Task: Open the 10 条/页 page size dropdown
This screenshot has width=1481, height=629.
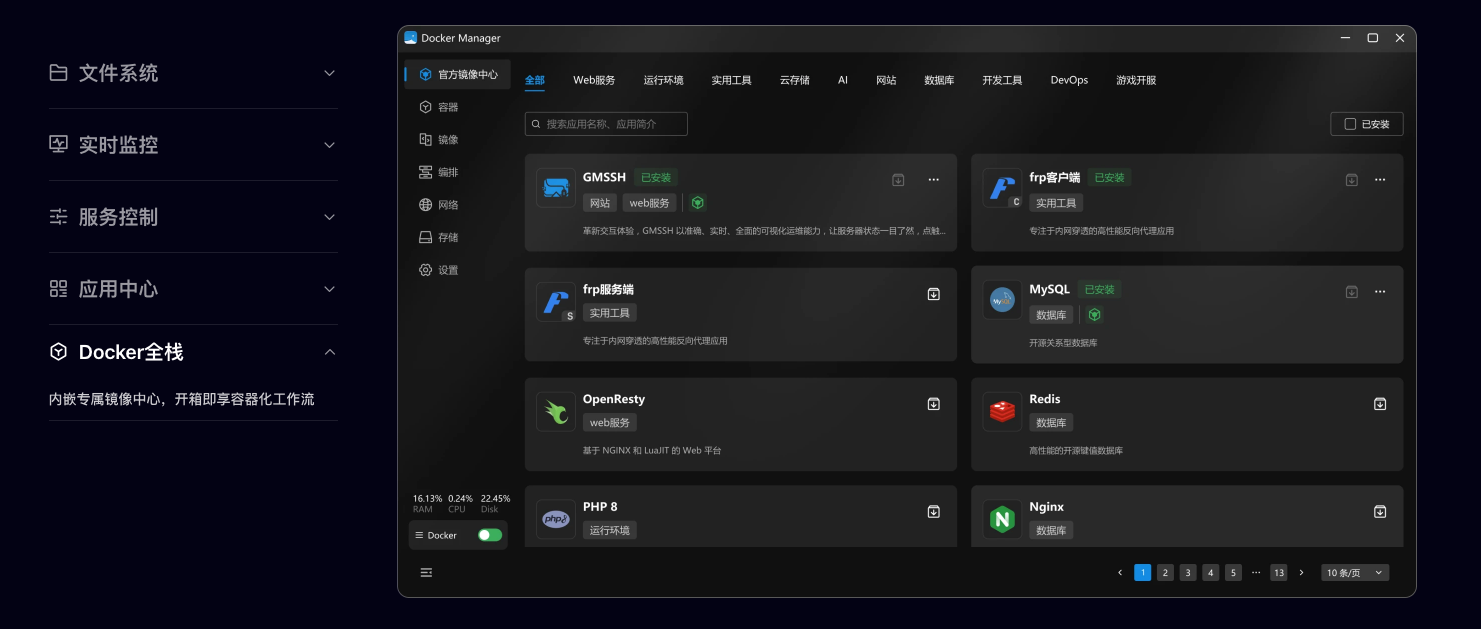Action: (x=1354, y=573)
